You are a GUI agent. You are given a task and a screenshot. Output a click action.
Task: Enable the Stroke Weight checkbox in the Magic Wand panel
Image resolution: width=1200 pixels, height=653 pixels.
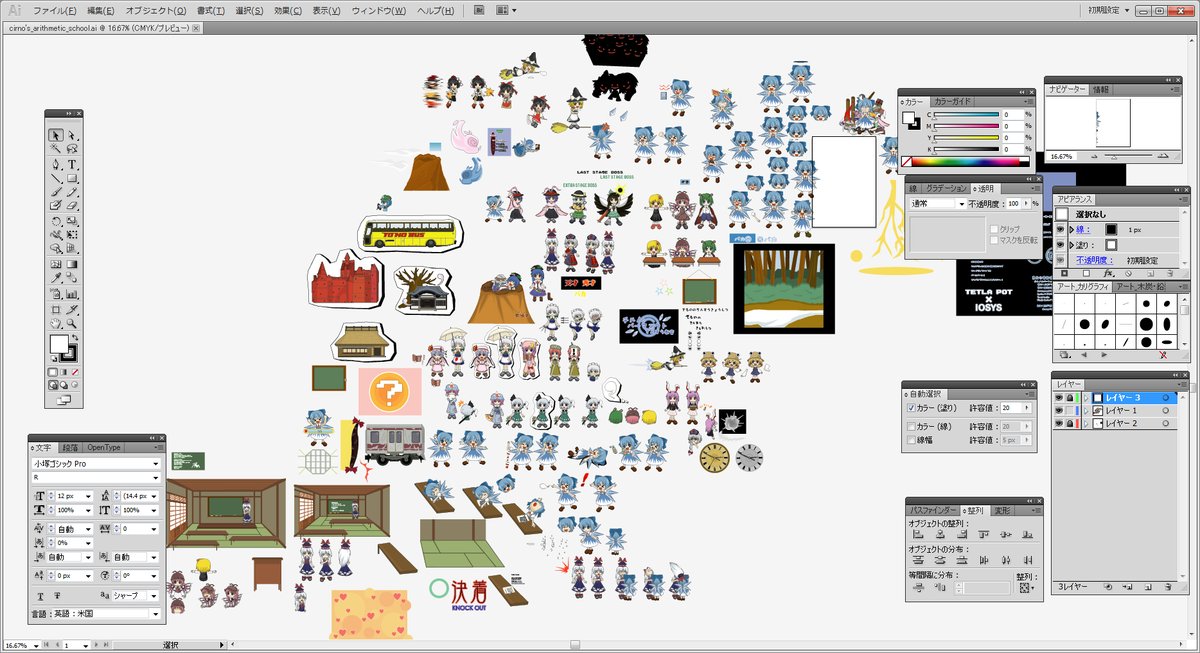click(911, 440)
